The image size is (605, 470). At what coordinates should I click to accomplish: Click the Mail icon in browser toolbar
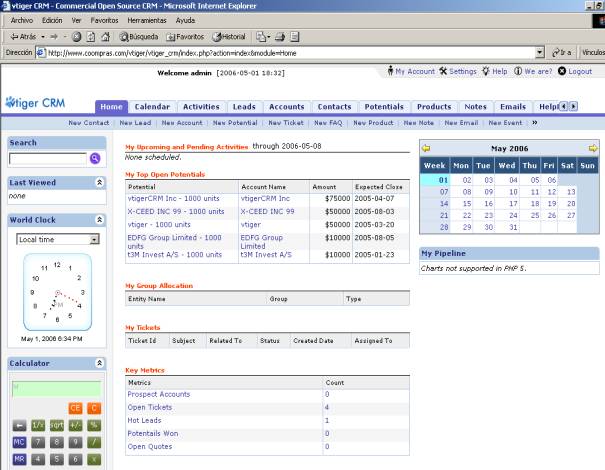(x=262, y=37)
